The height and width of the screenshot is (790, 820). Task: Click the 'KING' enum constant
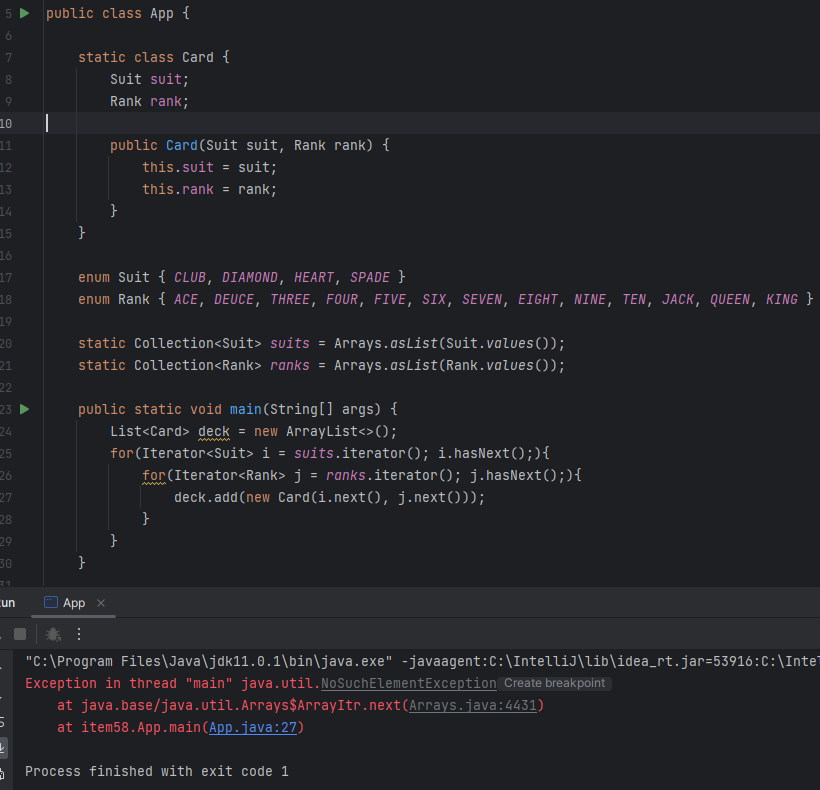[782, 299]
